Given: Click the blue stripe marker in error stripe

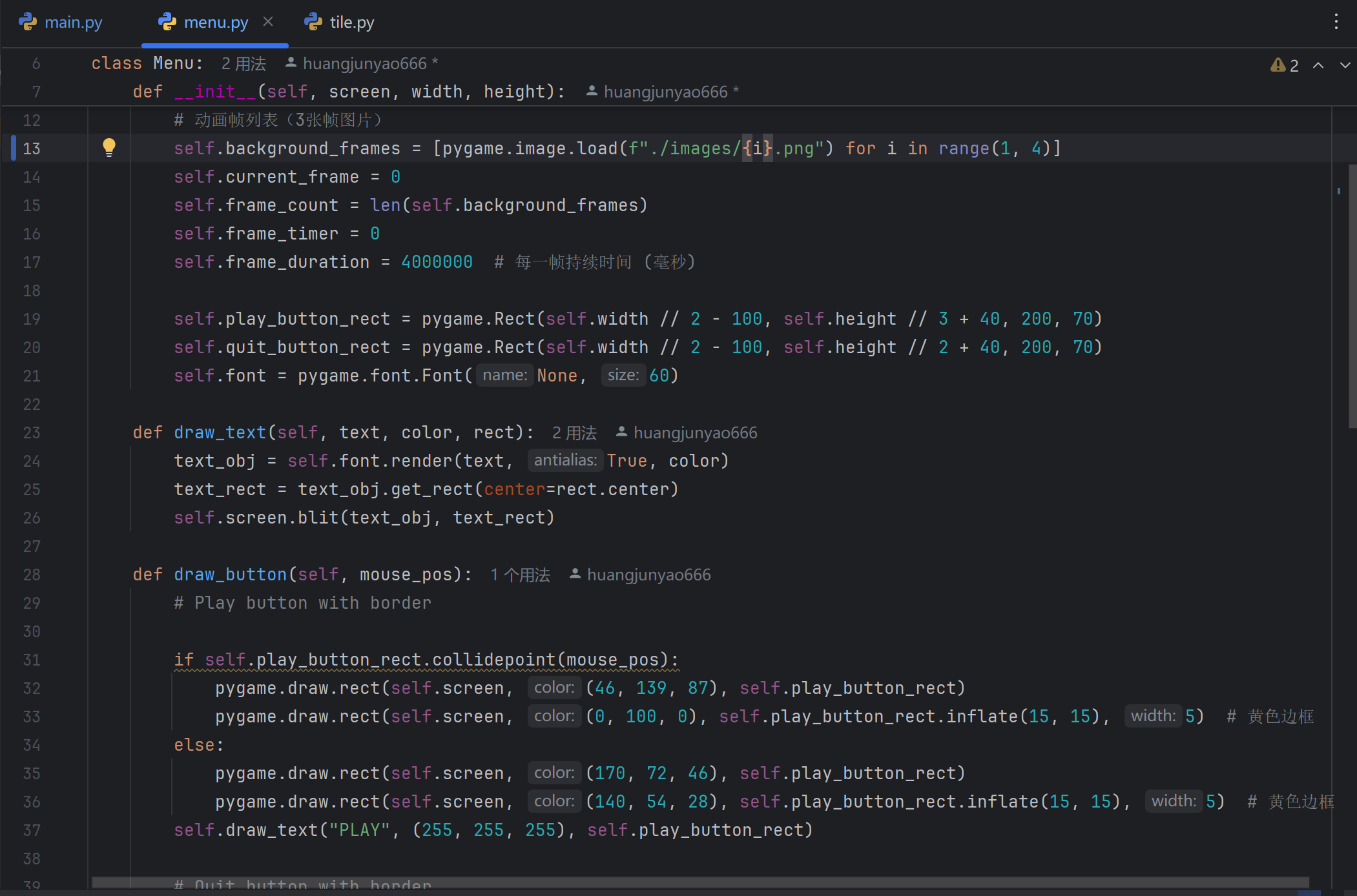Looking at the screenshot, I should pos(1339,191).
